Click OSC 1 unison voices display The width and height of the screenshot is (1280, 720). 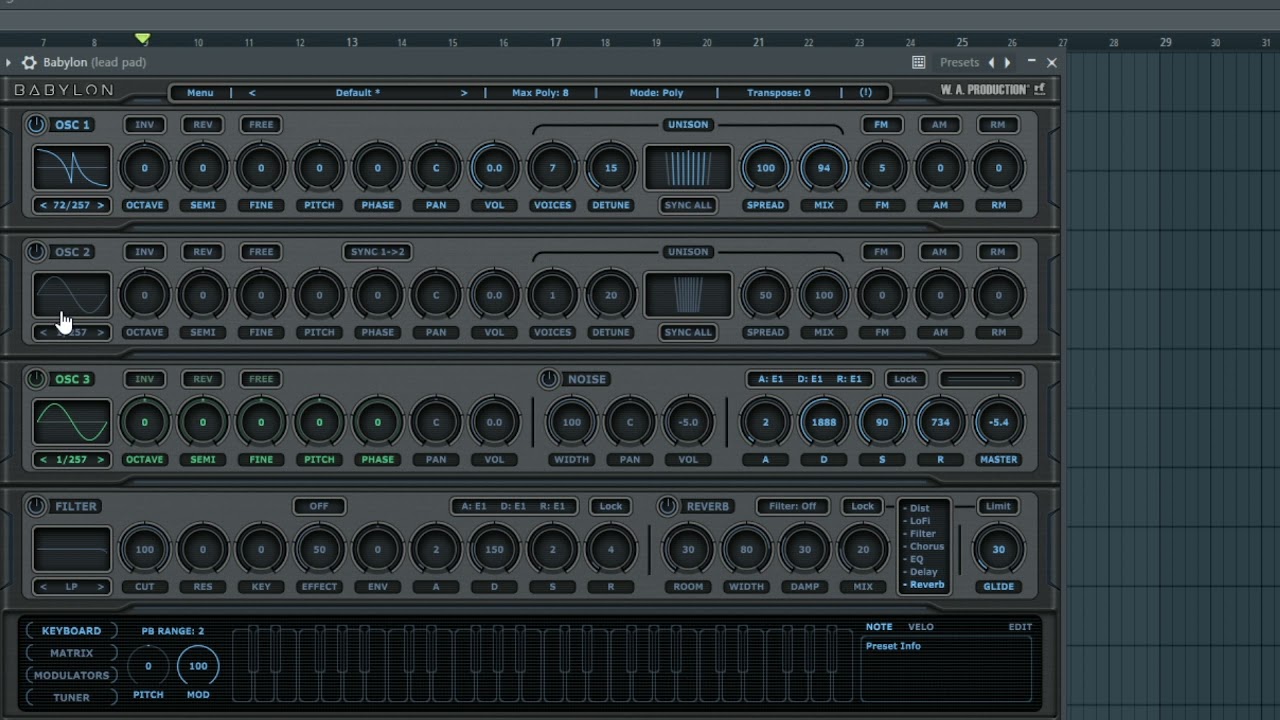coord(688,168)
